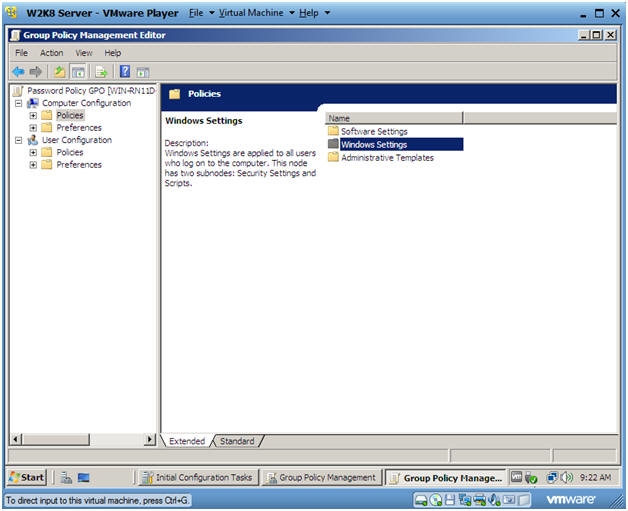Click the gray Forward arrow in toolbar

pyautogui.click(x=36, y=72)
